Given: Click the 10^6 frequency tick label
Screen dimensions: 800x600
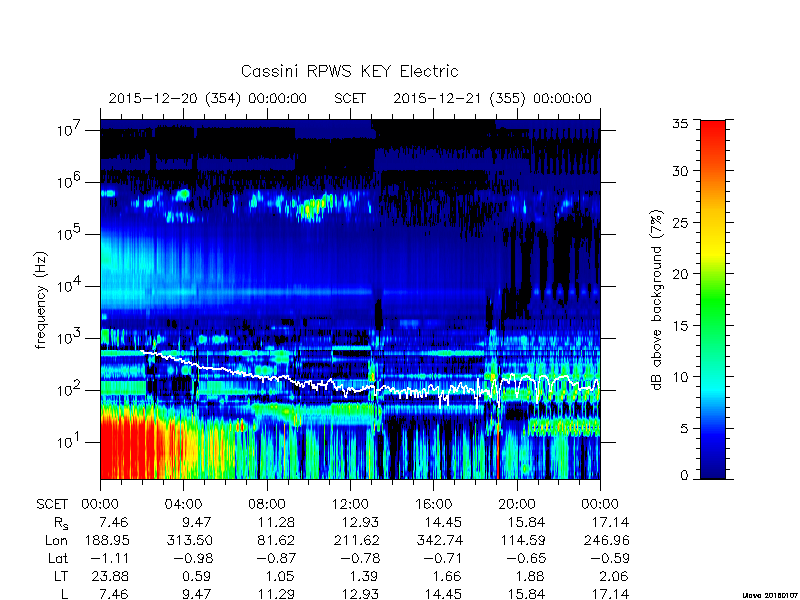Looking at the screenshot, I should (68, 182).
